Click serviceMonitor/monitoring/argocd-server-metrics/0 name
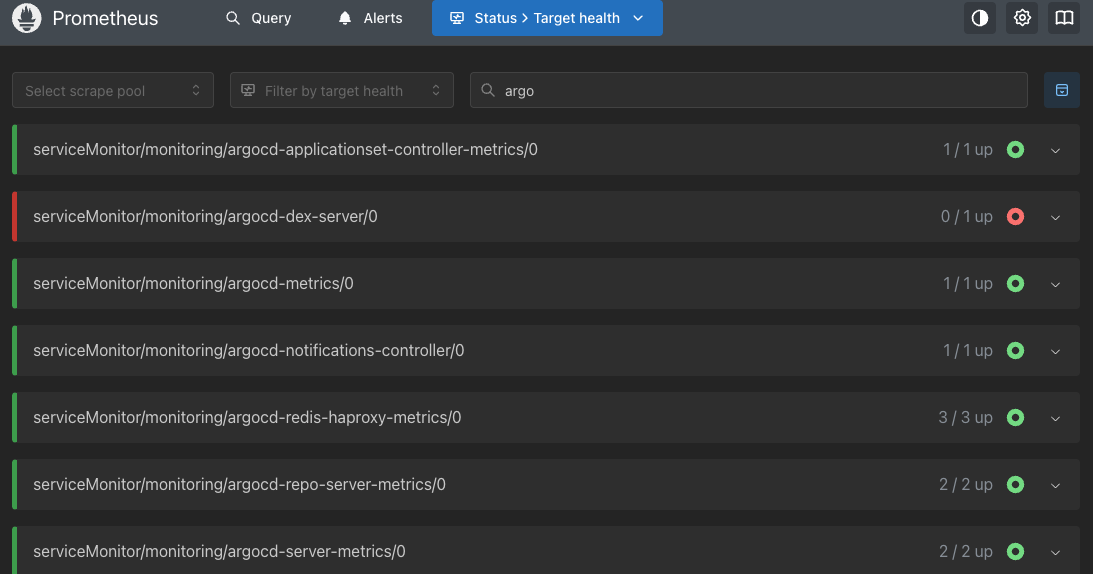Image resolution: width=1093 pixels, height=574 pixels. point(219,551)
